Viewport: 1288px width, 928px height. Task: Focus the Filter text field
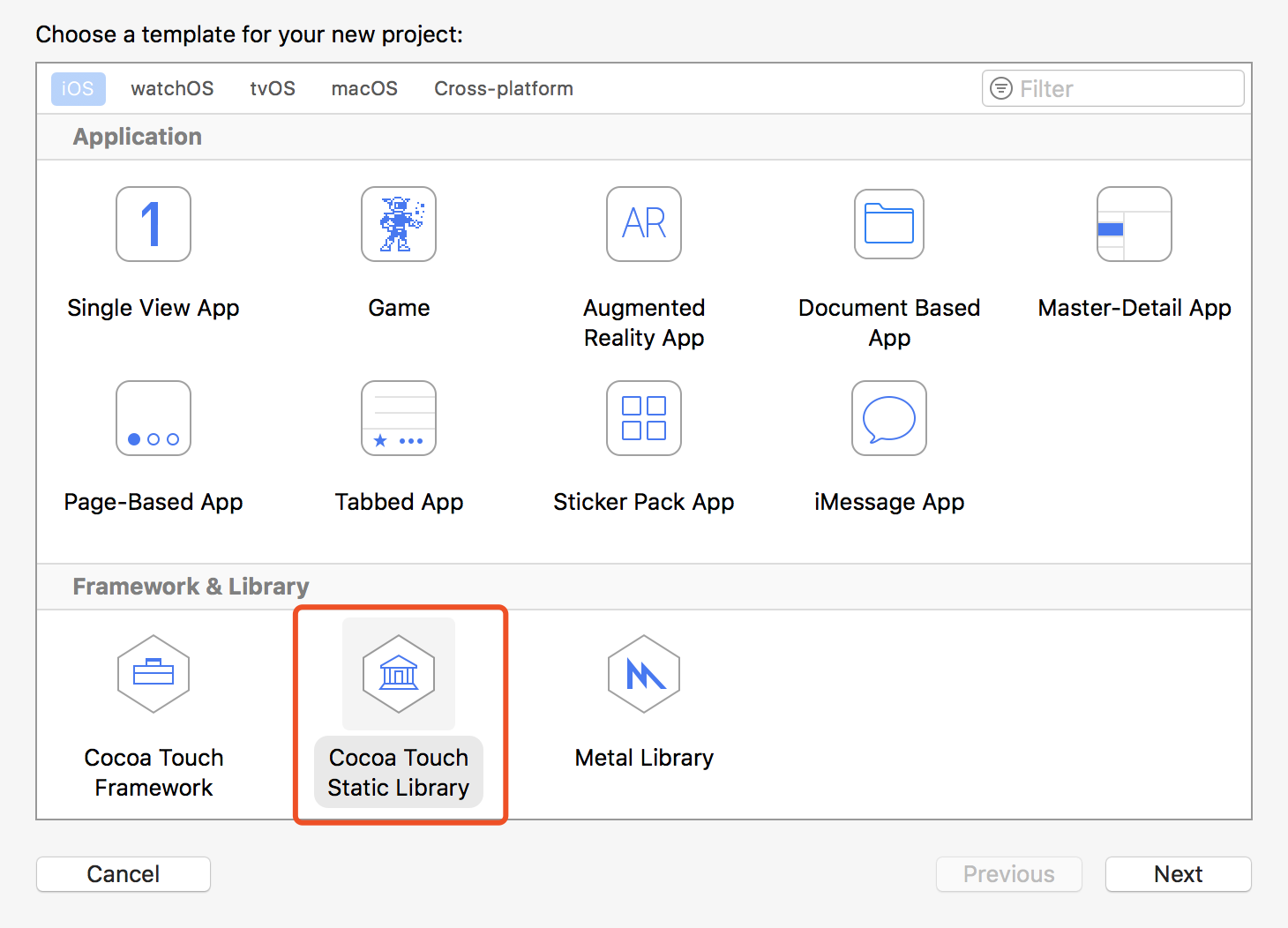(1113, 88)
